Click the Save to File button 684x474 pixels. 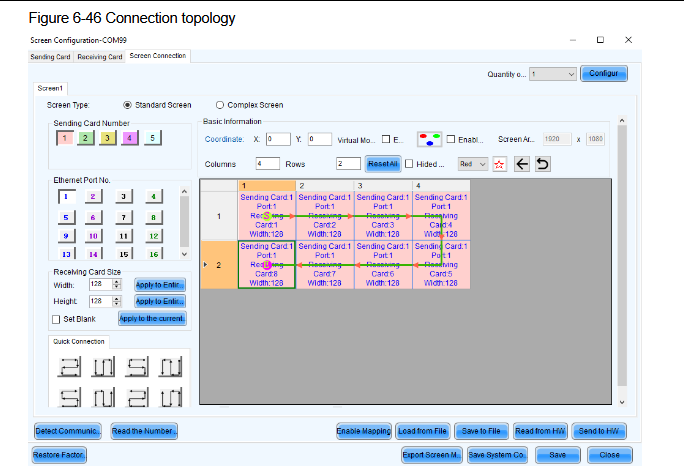tap(481, 431)
